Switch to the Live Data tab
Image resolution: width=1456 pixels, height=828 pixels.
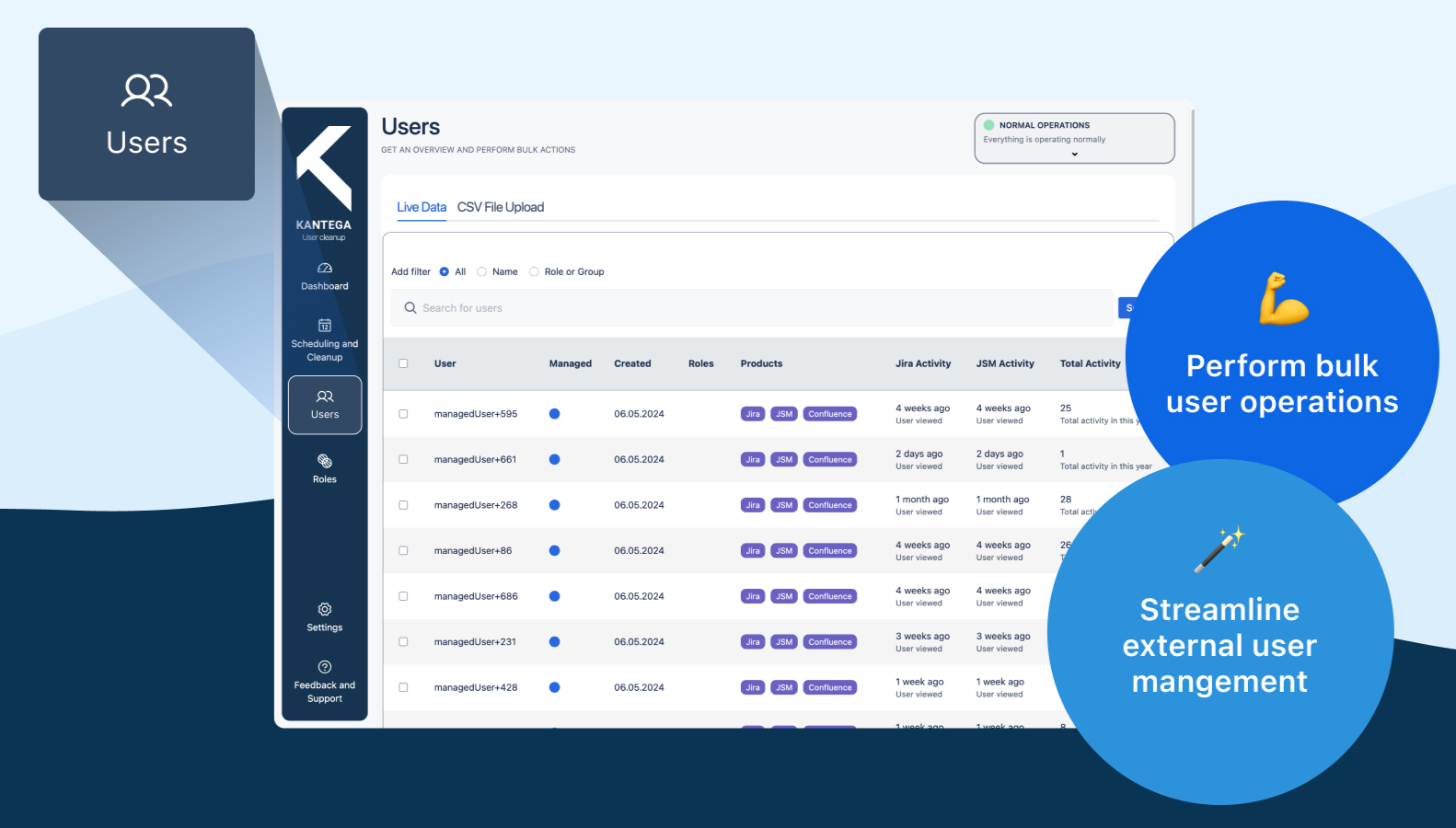pos(422,207)
